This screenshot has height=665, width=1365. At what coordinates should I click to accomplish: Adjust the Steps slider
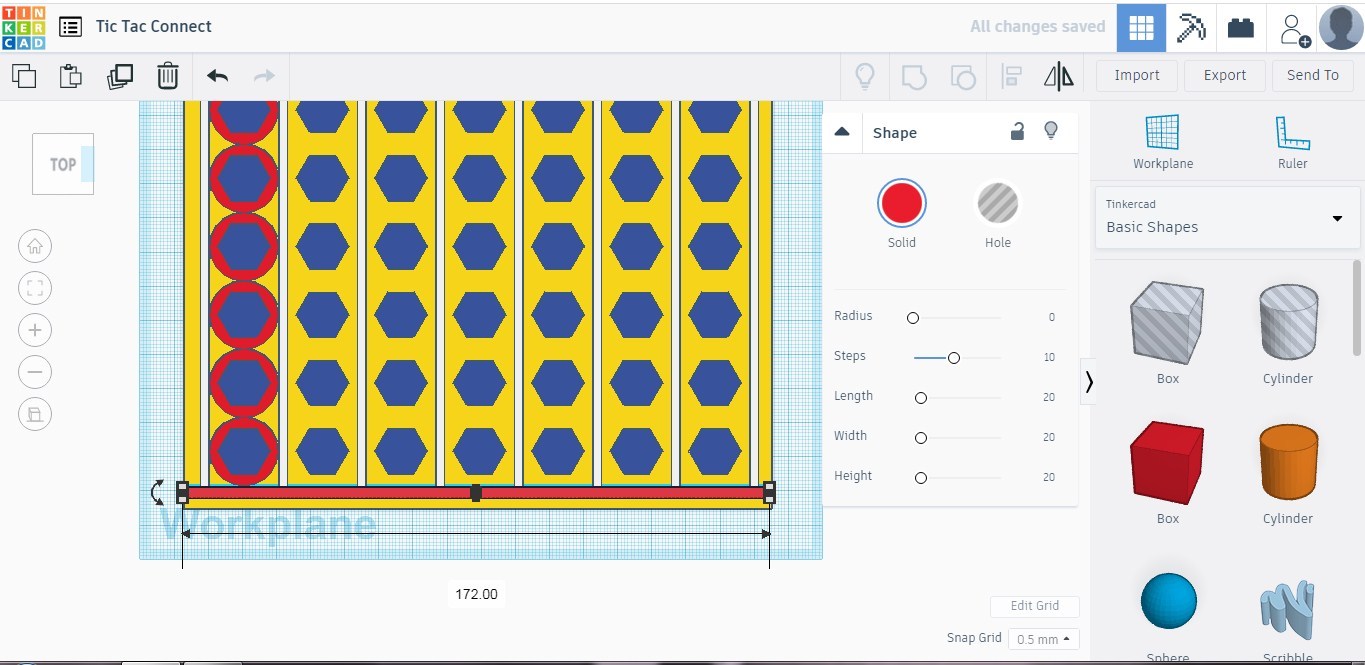954,357
